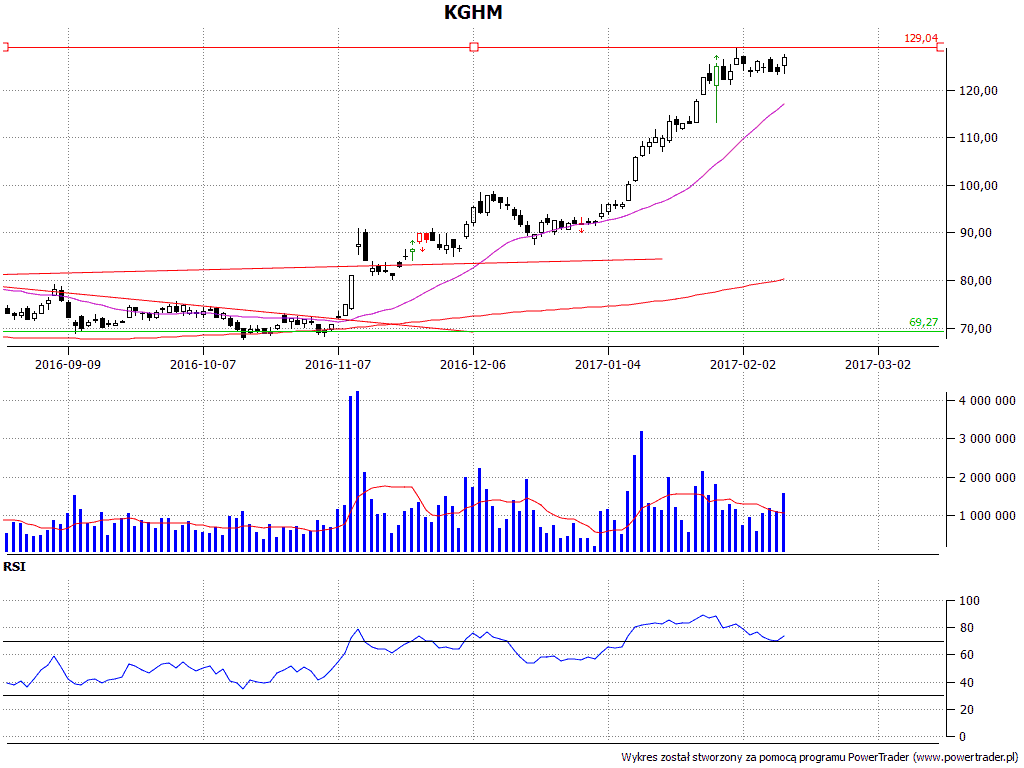Screen dimensions: 1024x768
Task: Click the red candle in late November
Action: [x=430, y=237]
